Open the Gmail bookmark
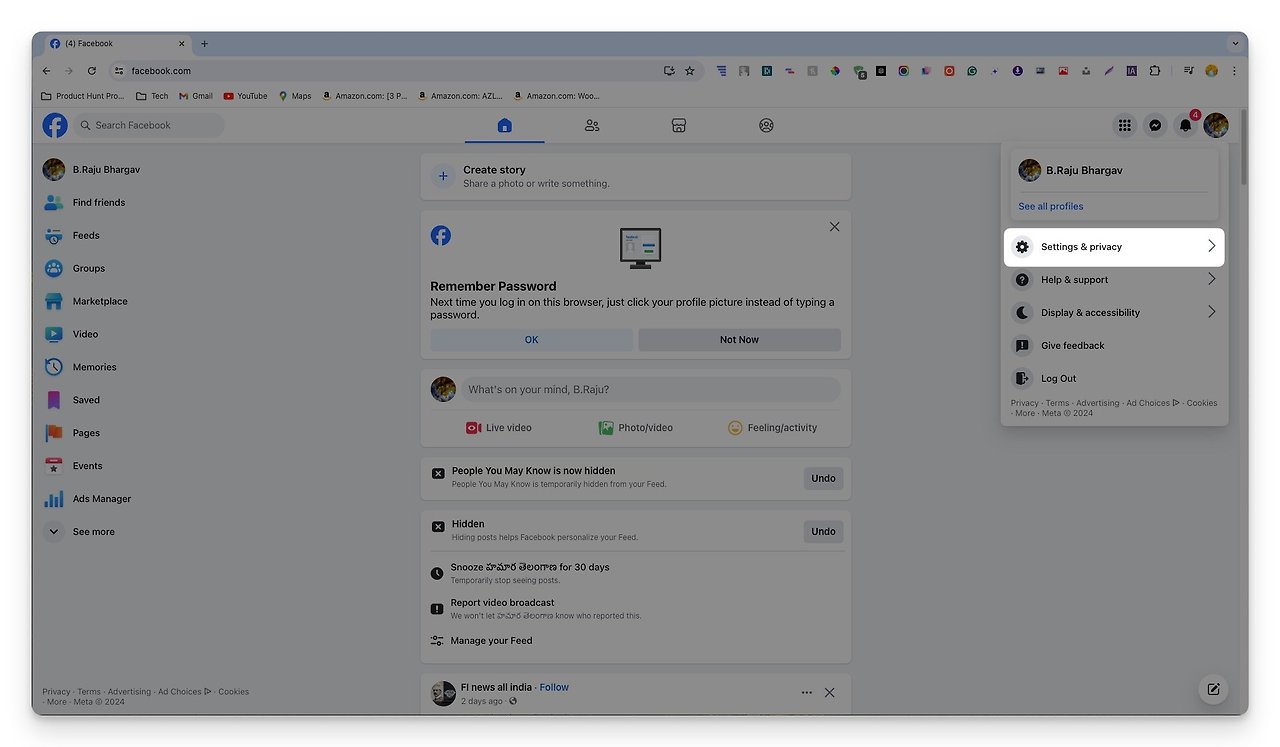This screenshot has height=747, width=1280. coord(196,96)
